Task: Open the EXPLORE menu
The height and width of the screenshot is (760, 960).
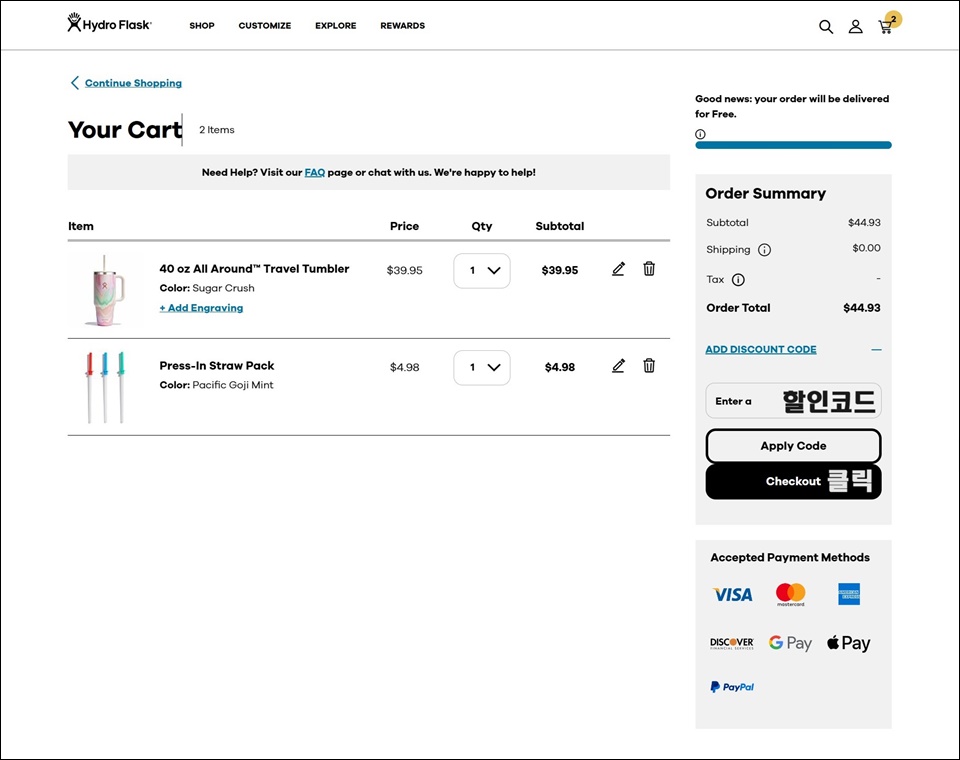Action: coord(336,26)
